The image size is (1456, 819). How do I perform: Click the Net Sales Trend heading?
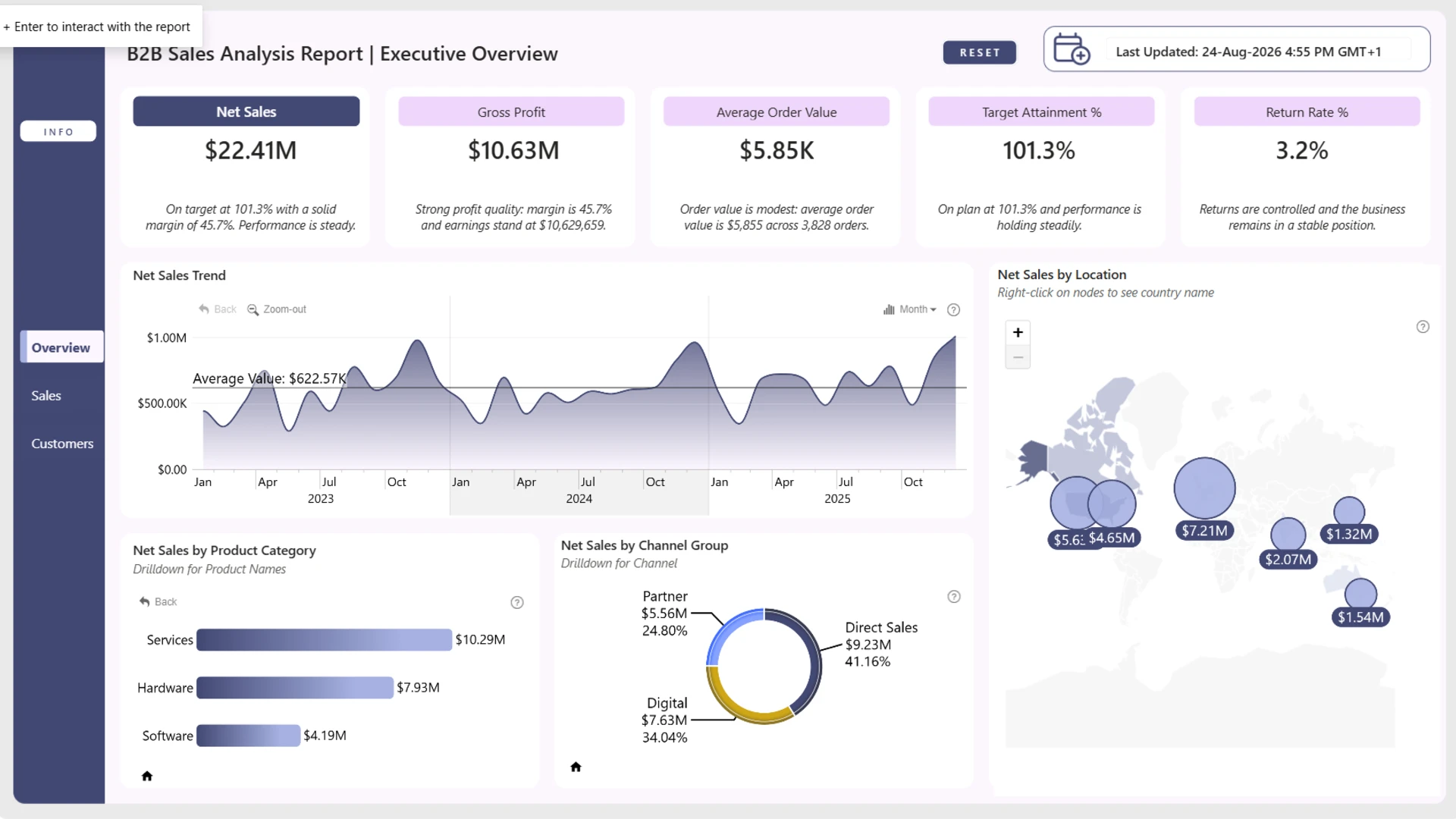pos(179,275)
